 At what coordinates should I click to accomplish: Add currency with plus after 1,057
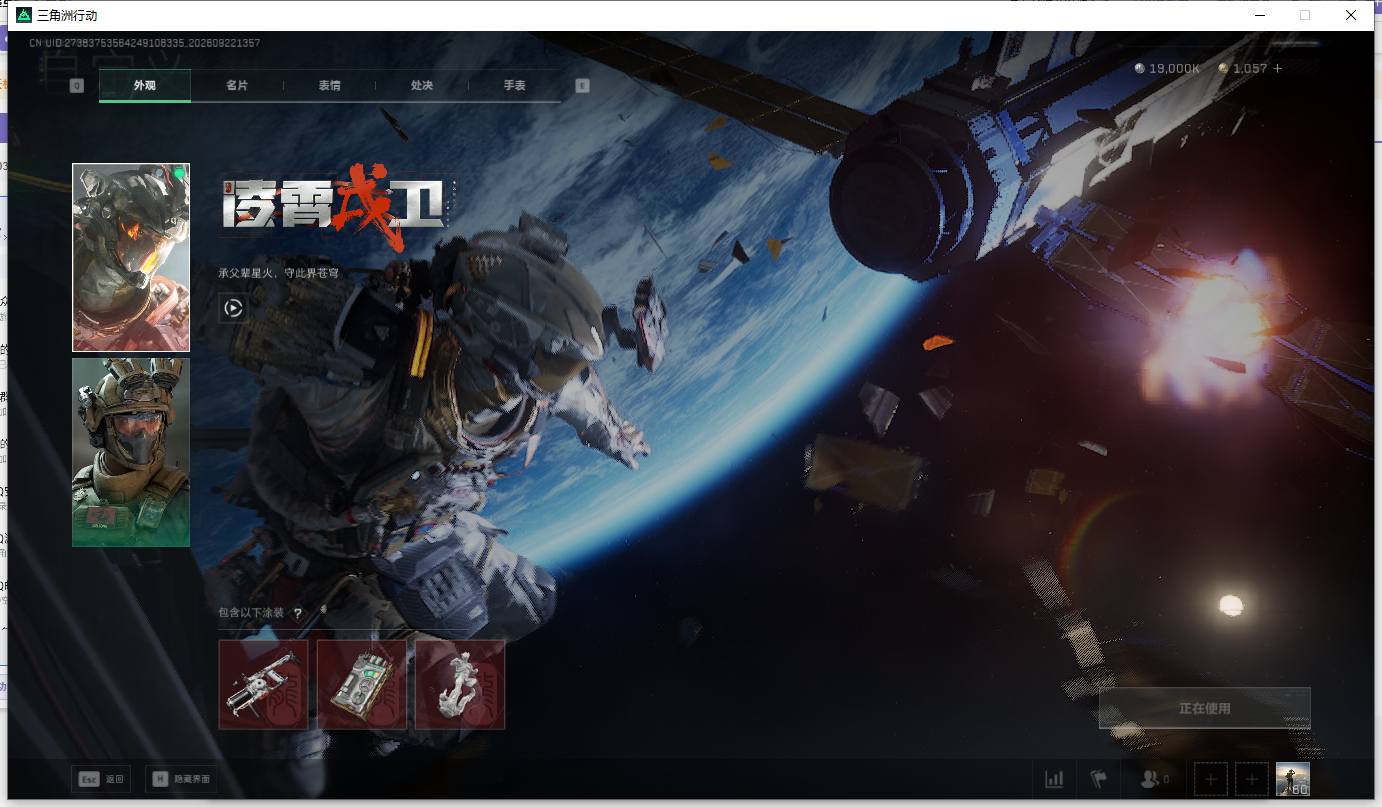click(x=1277, y=68)
